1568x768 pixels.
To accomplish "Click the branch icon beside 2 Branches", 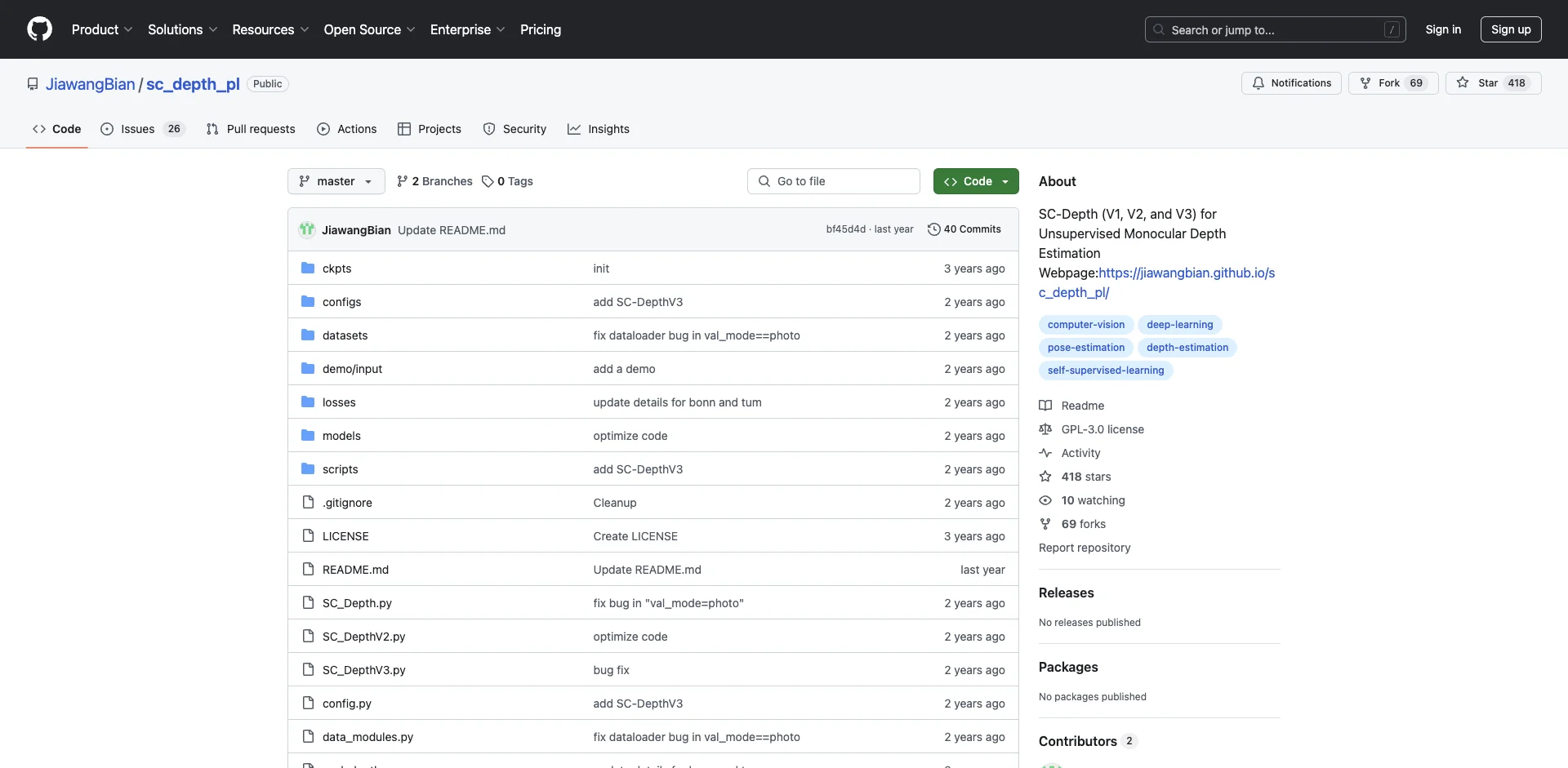I will 402,181.
